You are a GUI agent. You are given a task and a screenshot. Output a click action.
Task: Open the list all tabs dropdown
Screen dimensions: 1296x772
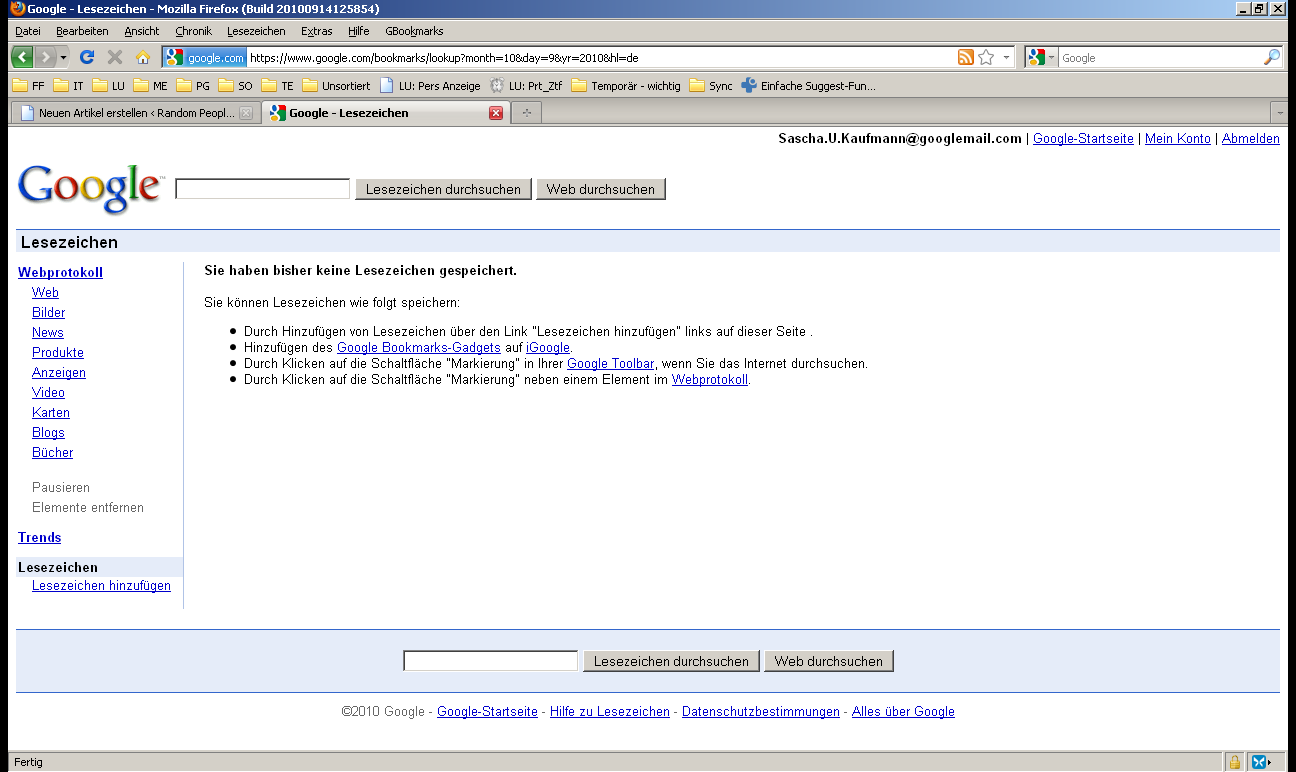pyautogui.click(x=1279, y=112)
